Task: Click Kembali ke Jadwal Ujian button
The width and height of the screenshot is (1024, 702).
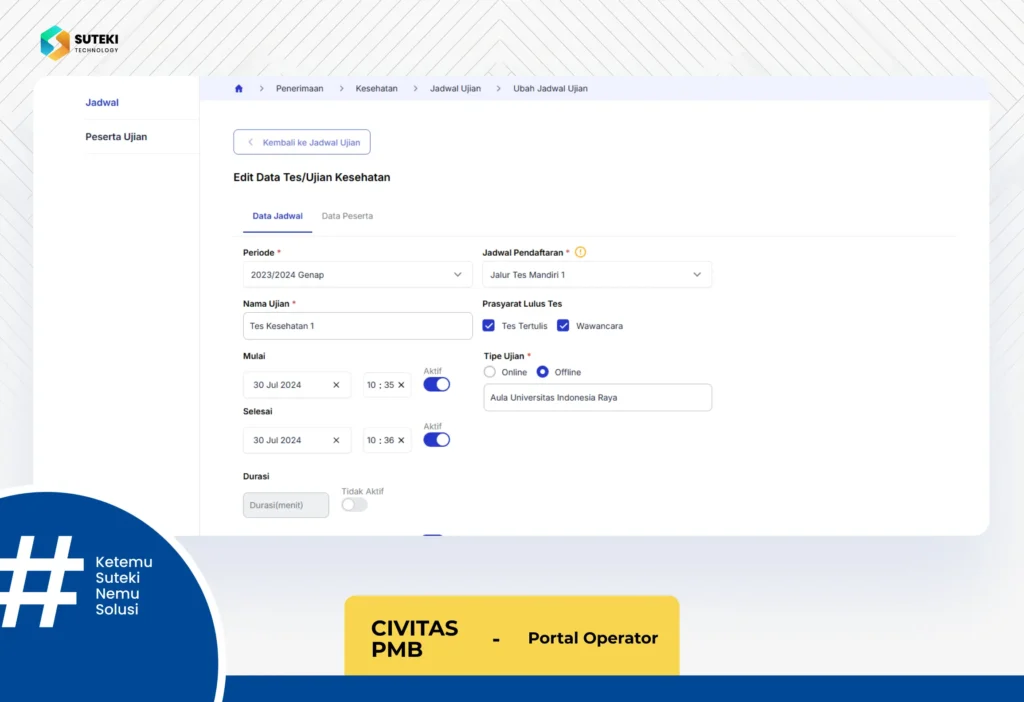Action: [302, 142]
